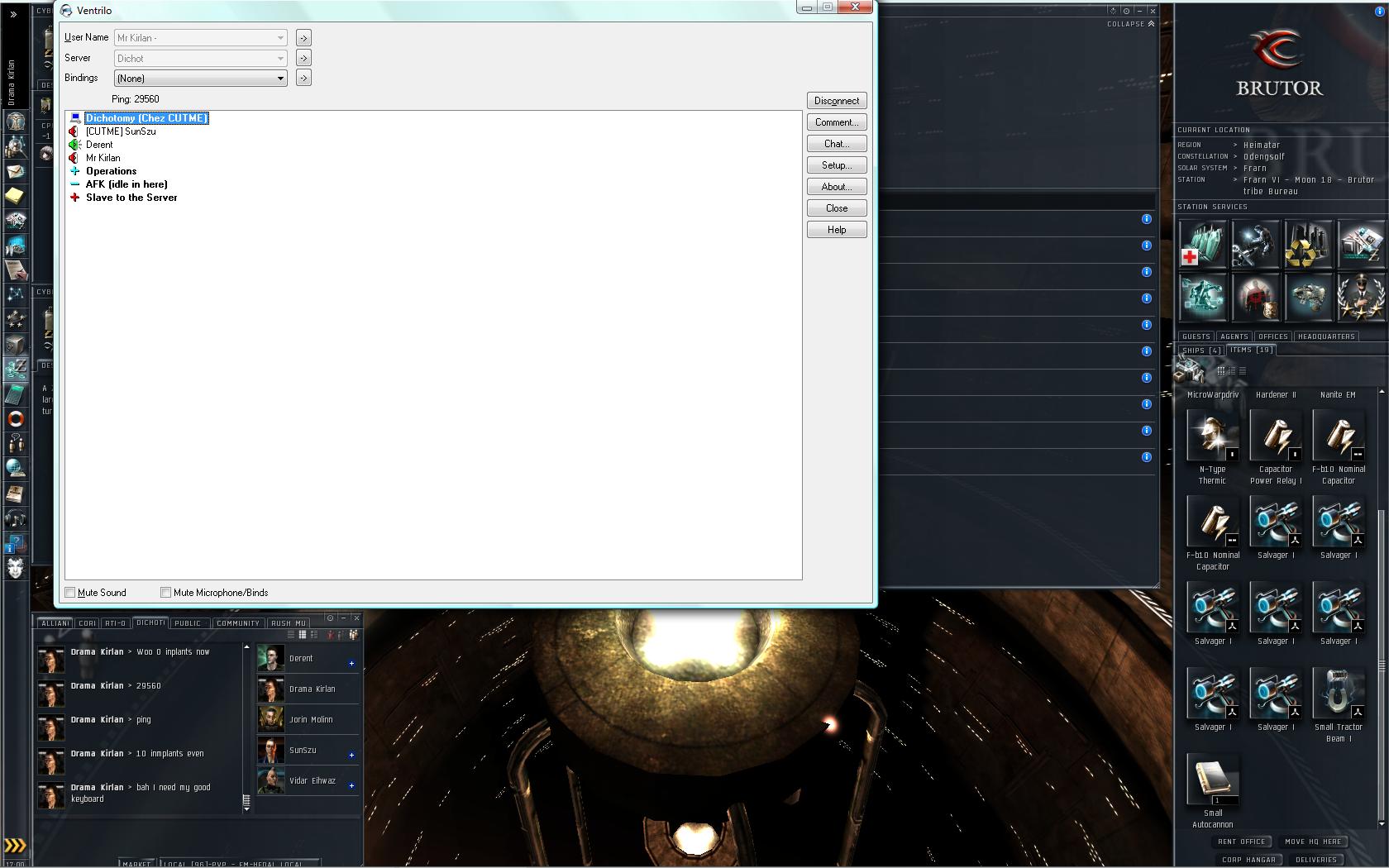Open the Server dropdown in Ventrilo

pyautogui.click(x=201, y=59)
